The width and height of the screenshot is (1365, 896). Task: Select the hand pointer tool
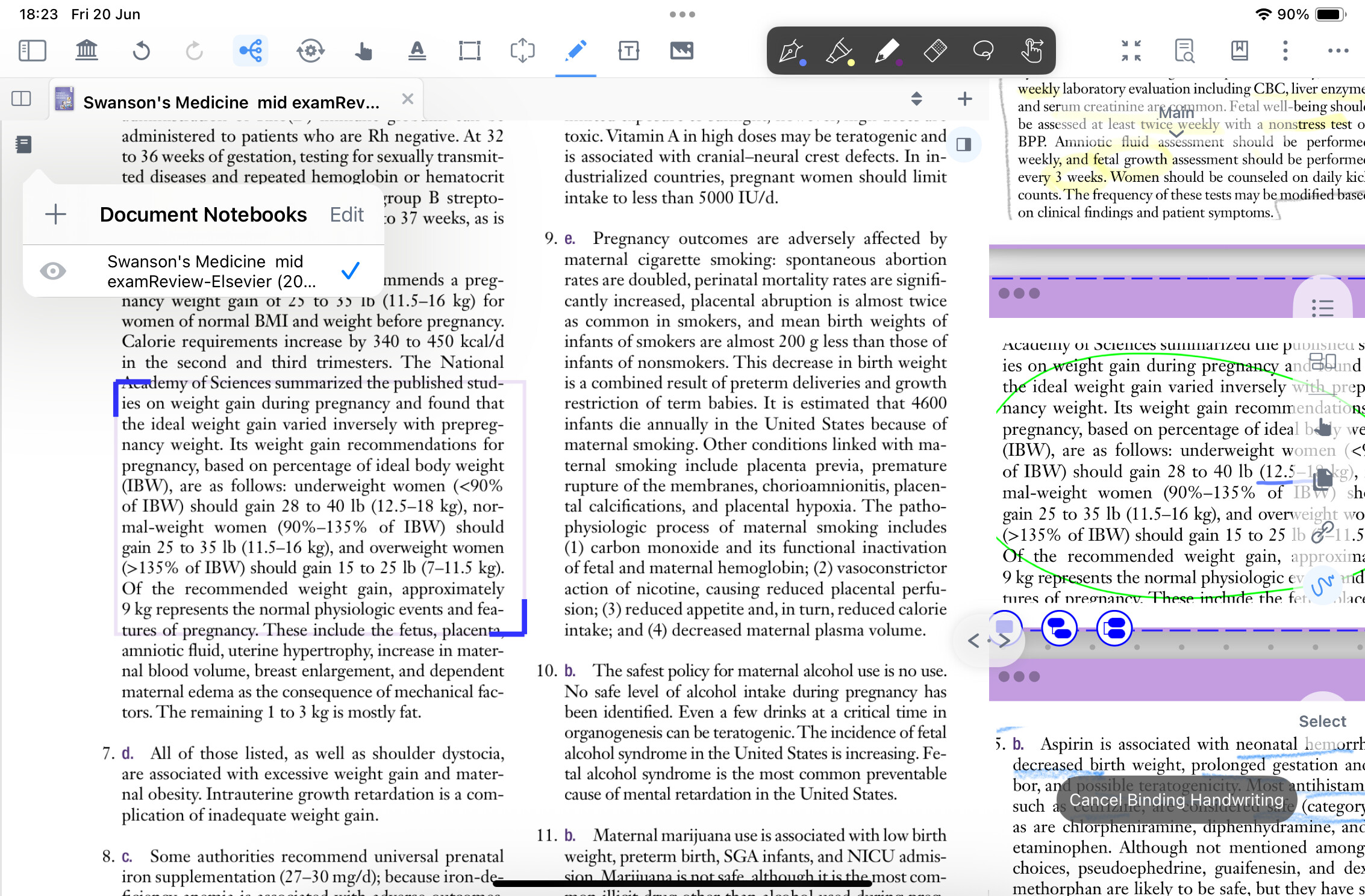click(363, 51)
